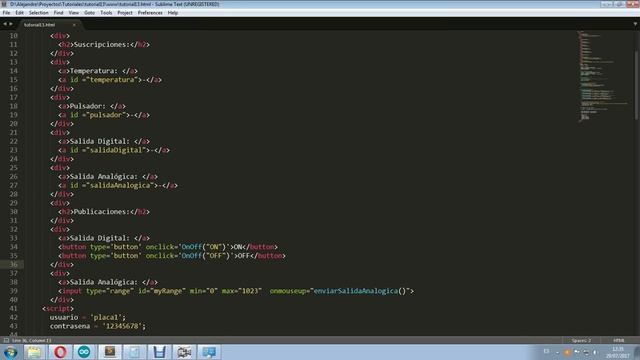This screenshot has height=360, width=640.
Task: Click the document app taskbar icon
Action: pos(135,352)
